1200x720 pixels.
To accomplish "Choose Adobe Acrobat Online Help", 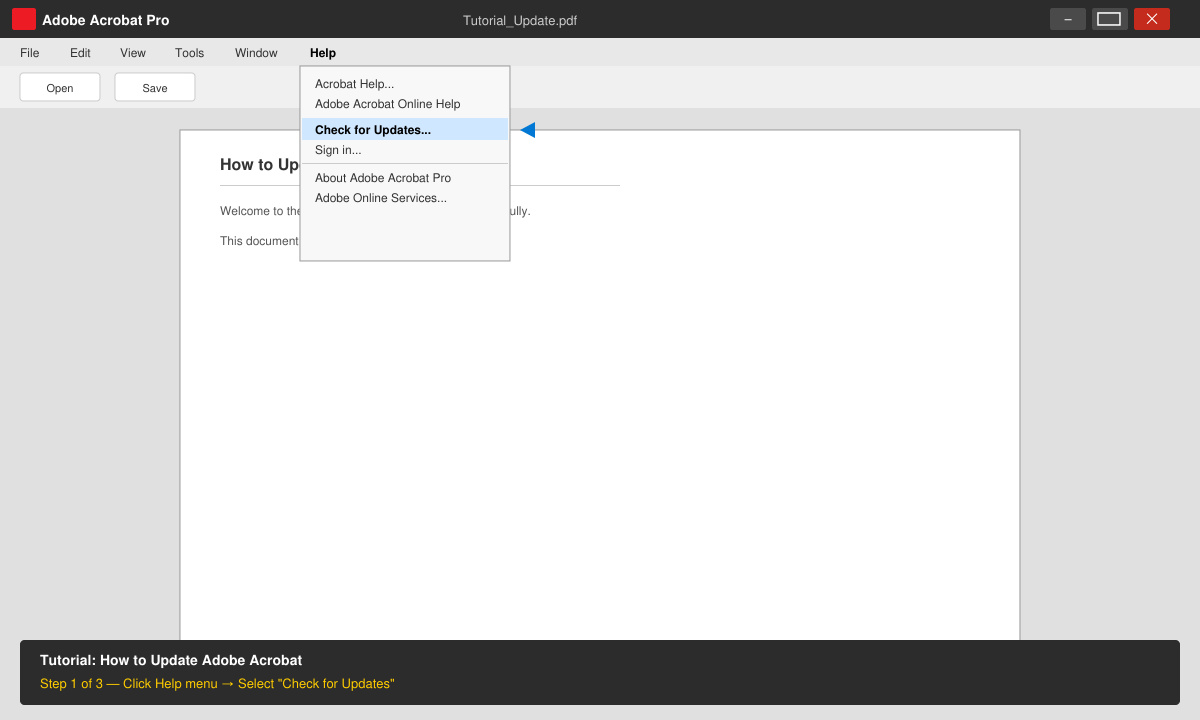I will click(x=405, y=104).
